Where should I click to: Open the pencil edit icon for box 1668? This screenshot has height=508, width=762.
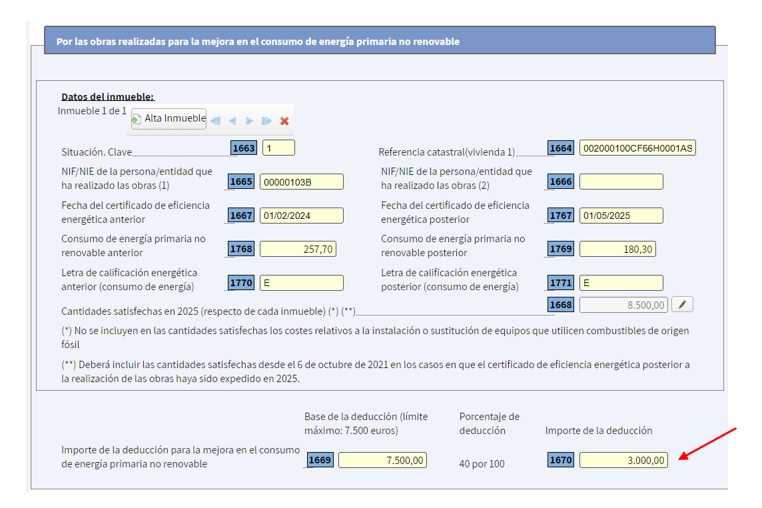[682, 305]
